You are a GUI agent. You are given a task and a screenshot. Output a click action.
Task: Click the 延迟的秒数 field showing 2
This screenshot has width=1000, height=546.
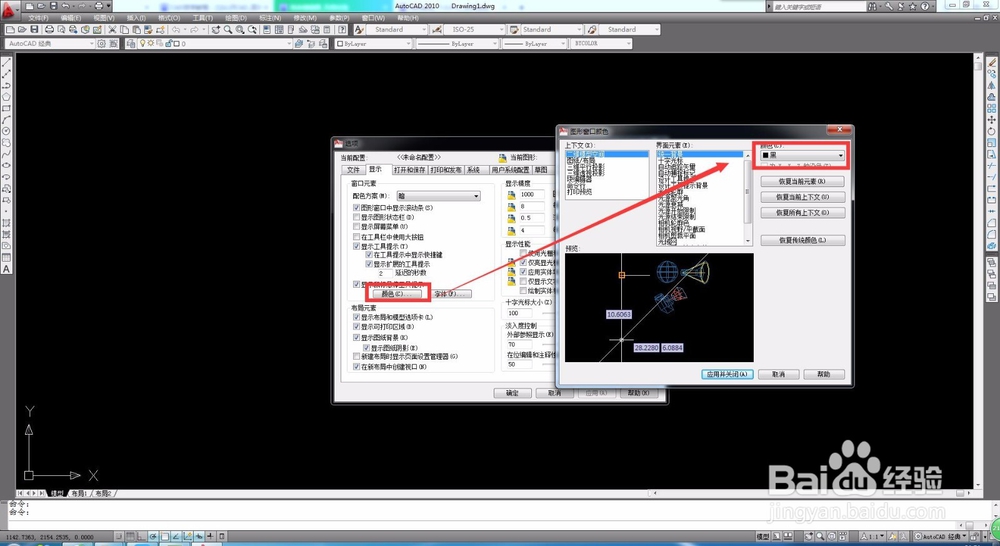click(x=381, y=273)
